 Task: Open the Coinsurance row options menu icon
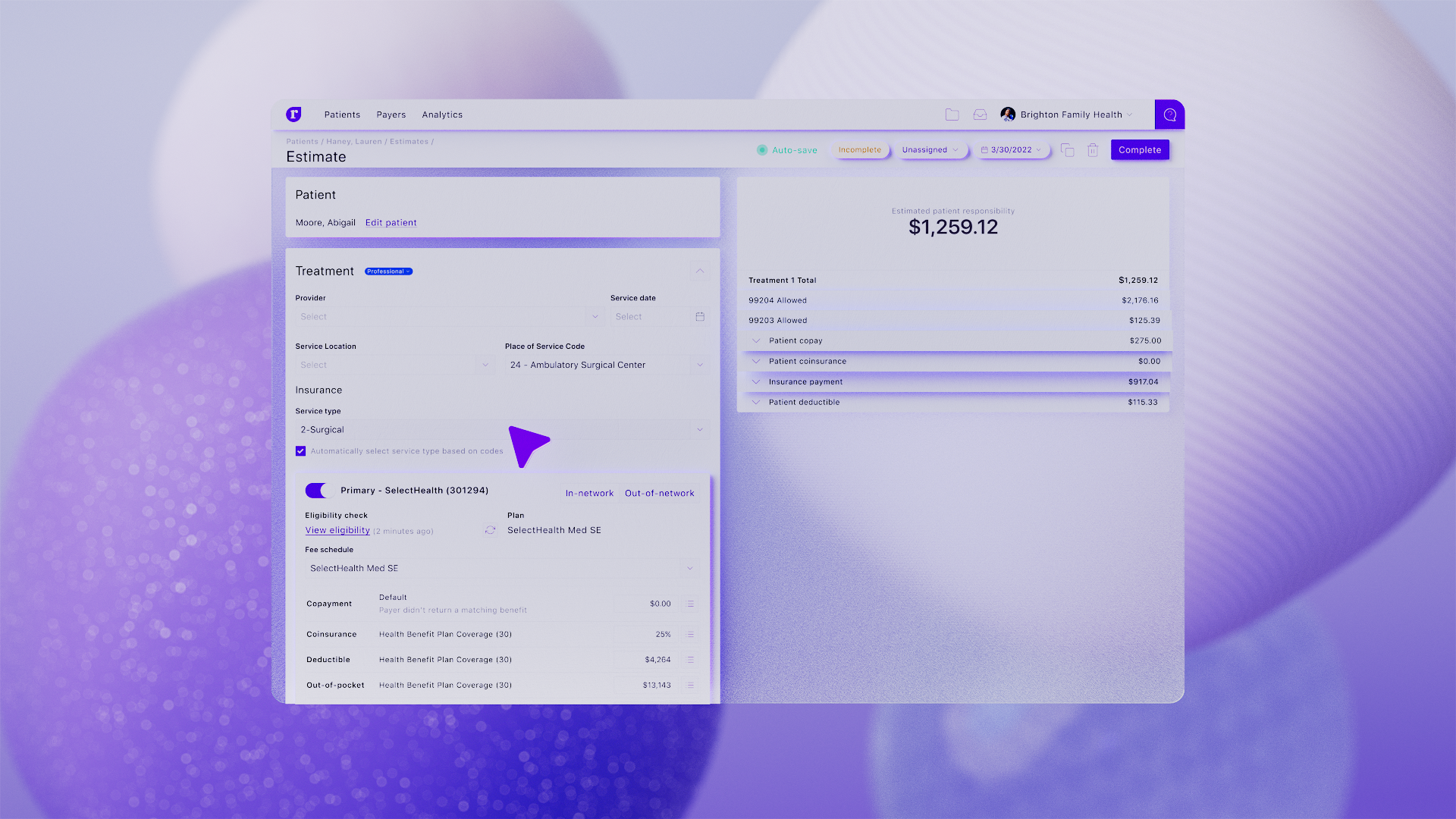(690, 634)
